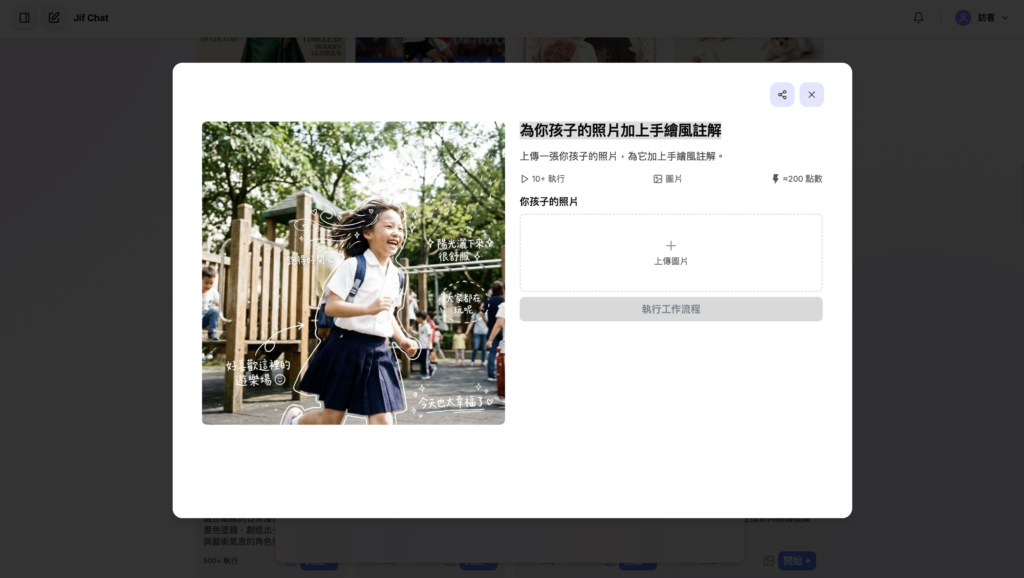Click the Jif Chat title
This screenshot has height=578, width=1024.
coord(91,18)
